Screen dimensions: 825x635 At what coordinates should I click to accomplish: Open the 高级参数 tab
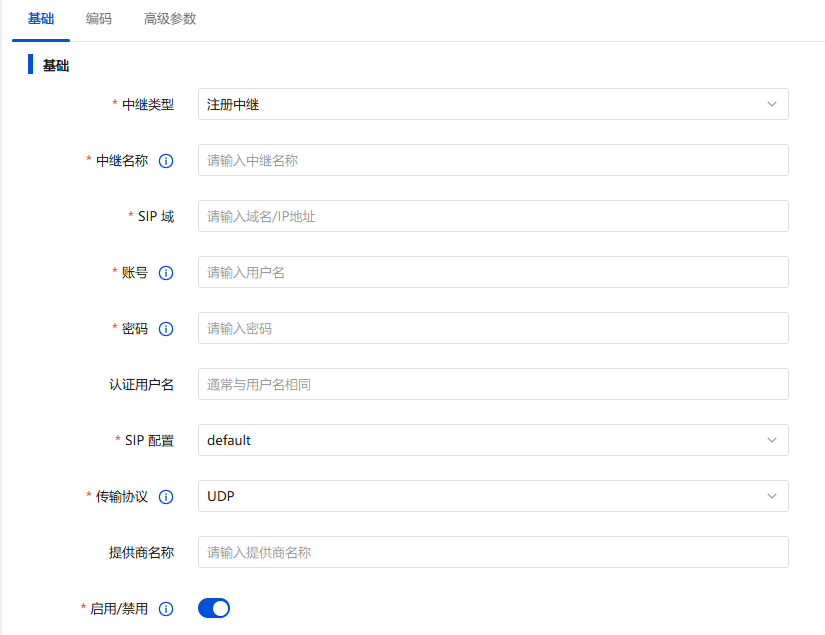pyautogui.click(x=170, y=19)
